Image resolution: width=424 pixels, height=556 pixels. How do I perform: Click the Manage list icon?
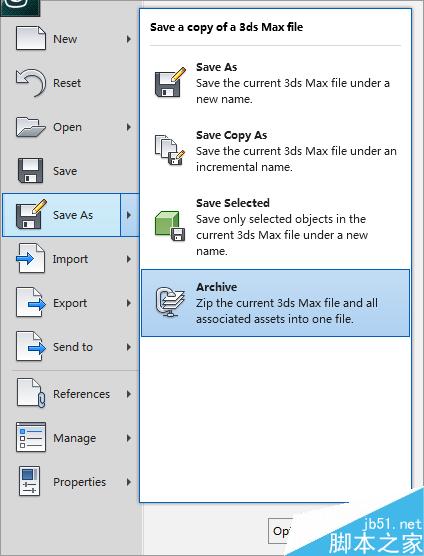coord(31,437)
